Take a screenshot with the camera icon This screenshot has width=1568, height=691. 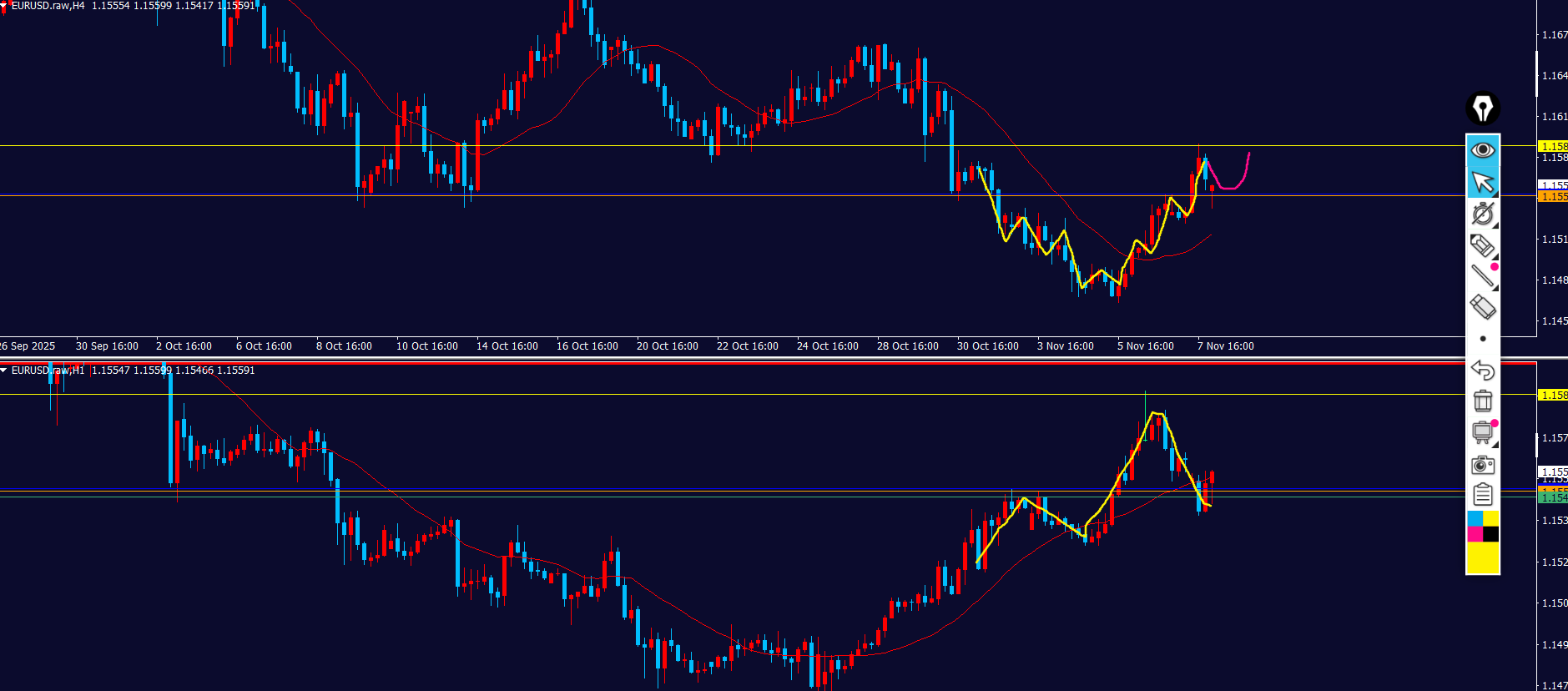1482,465
